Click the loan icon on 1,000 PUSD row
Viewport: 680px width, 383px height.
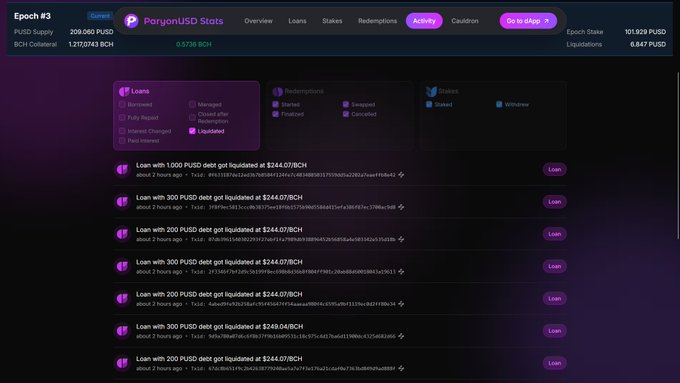click(x=122, y=170)
